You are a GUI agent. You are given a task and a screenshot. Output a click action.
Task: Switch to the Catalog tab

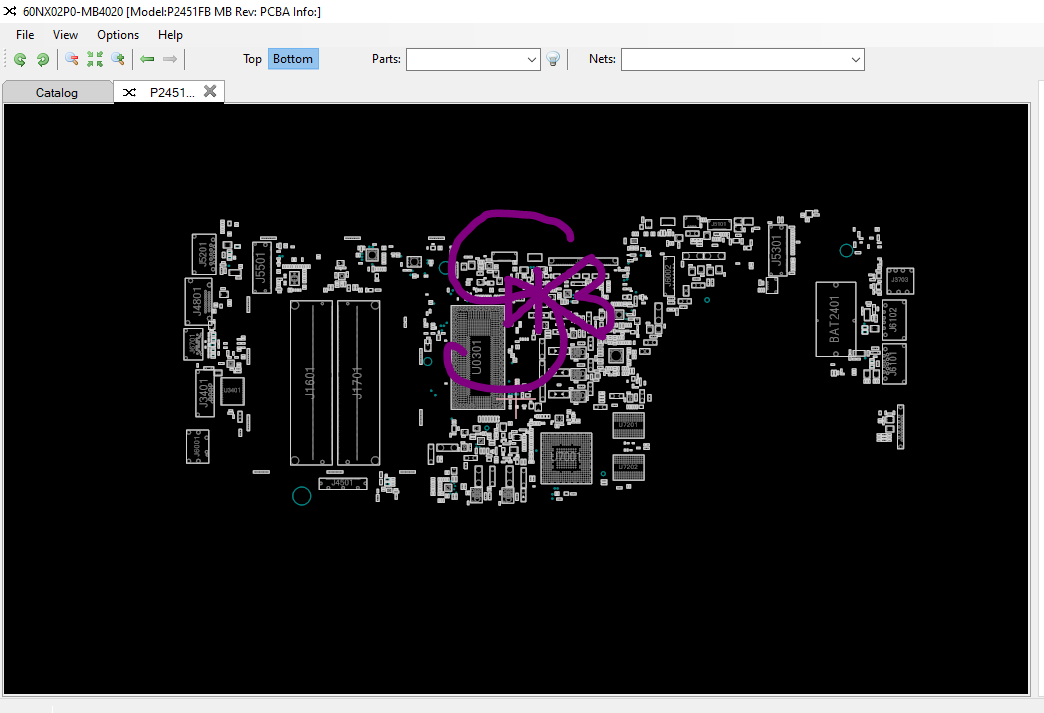[x=57, y=93]
